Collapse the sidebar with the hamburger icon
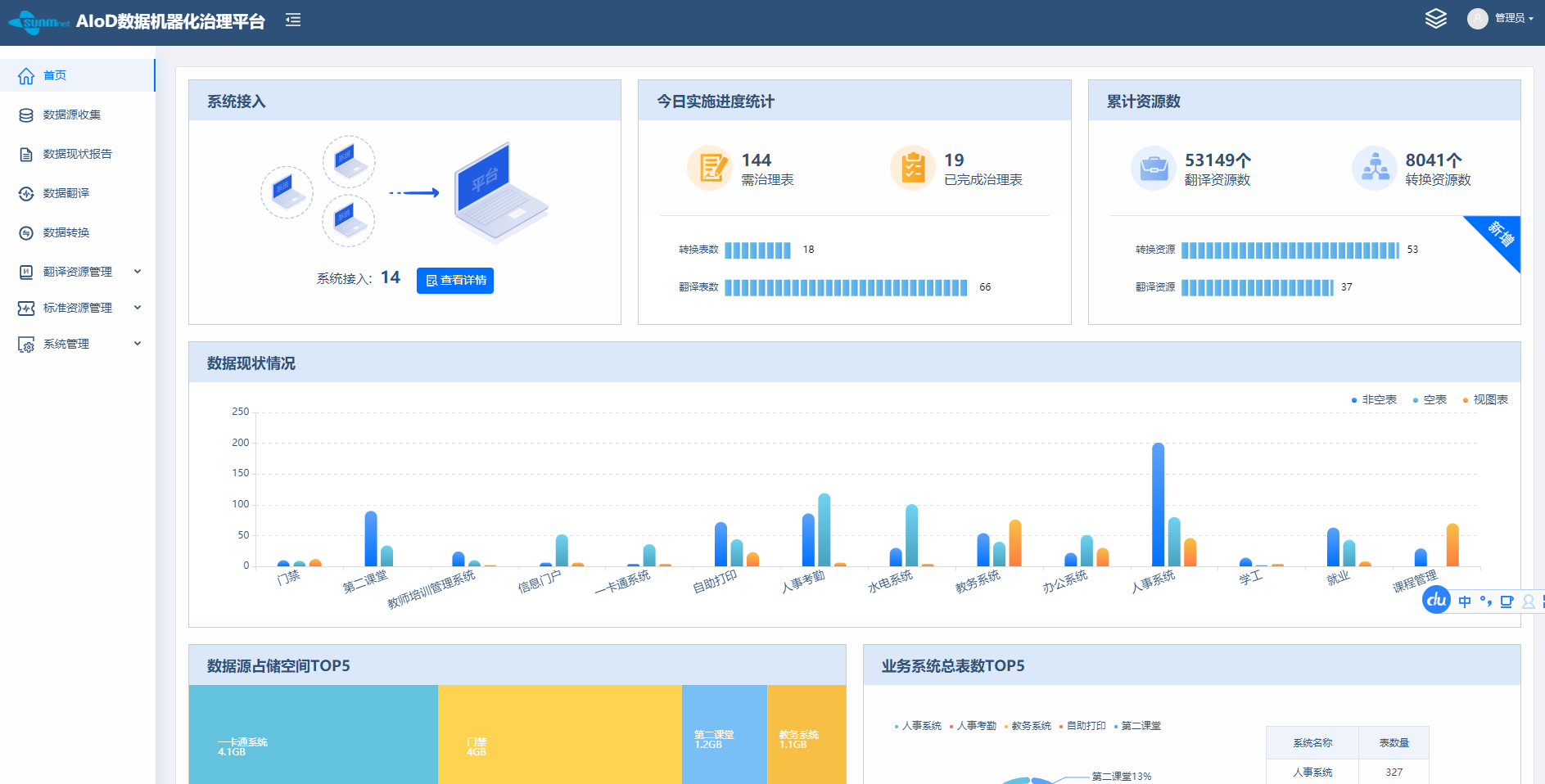 (293, 20)
